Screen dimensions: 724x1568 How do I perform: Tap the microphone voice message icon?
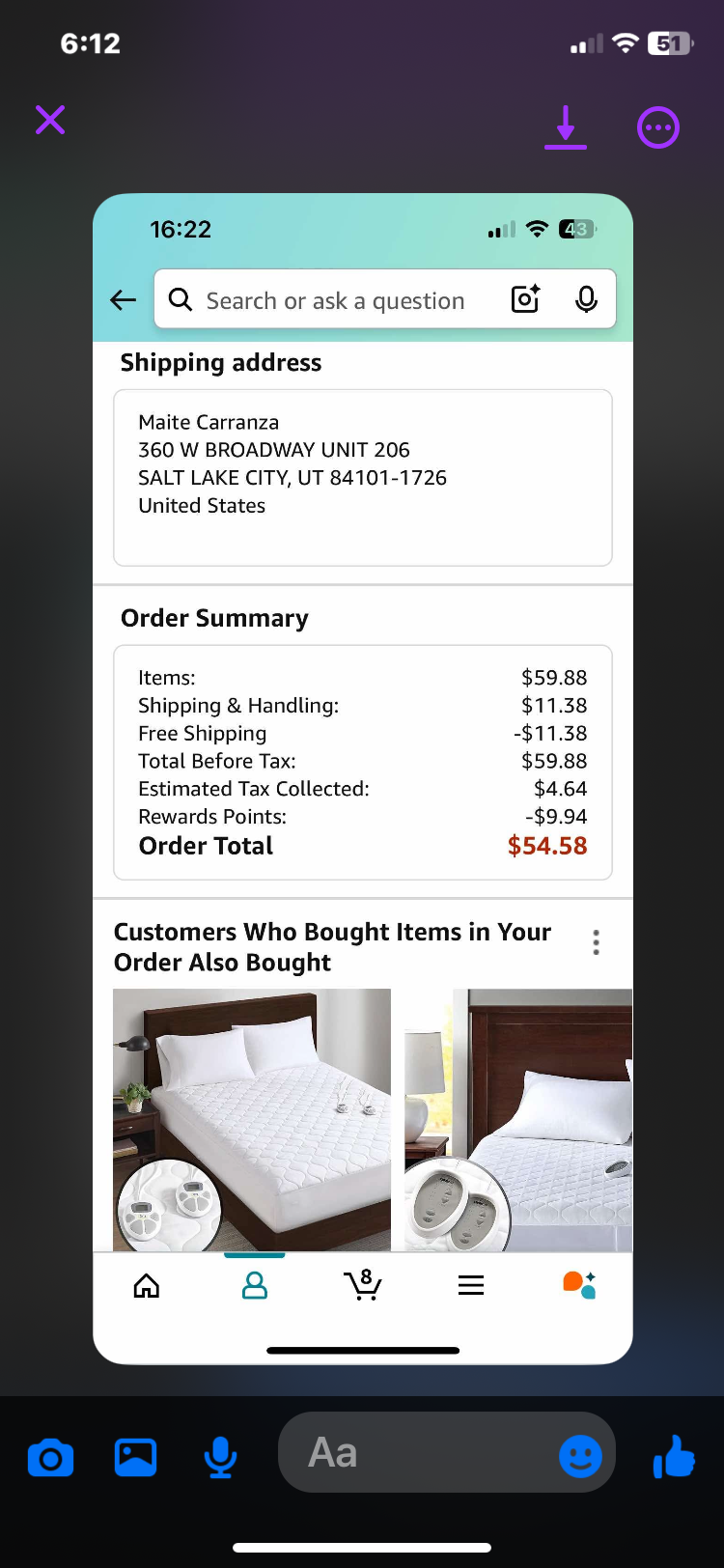point(220,1457)
